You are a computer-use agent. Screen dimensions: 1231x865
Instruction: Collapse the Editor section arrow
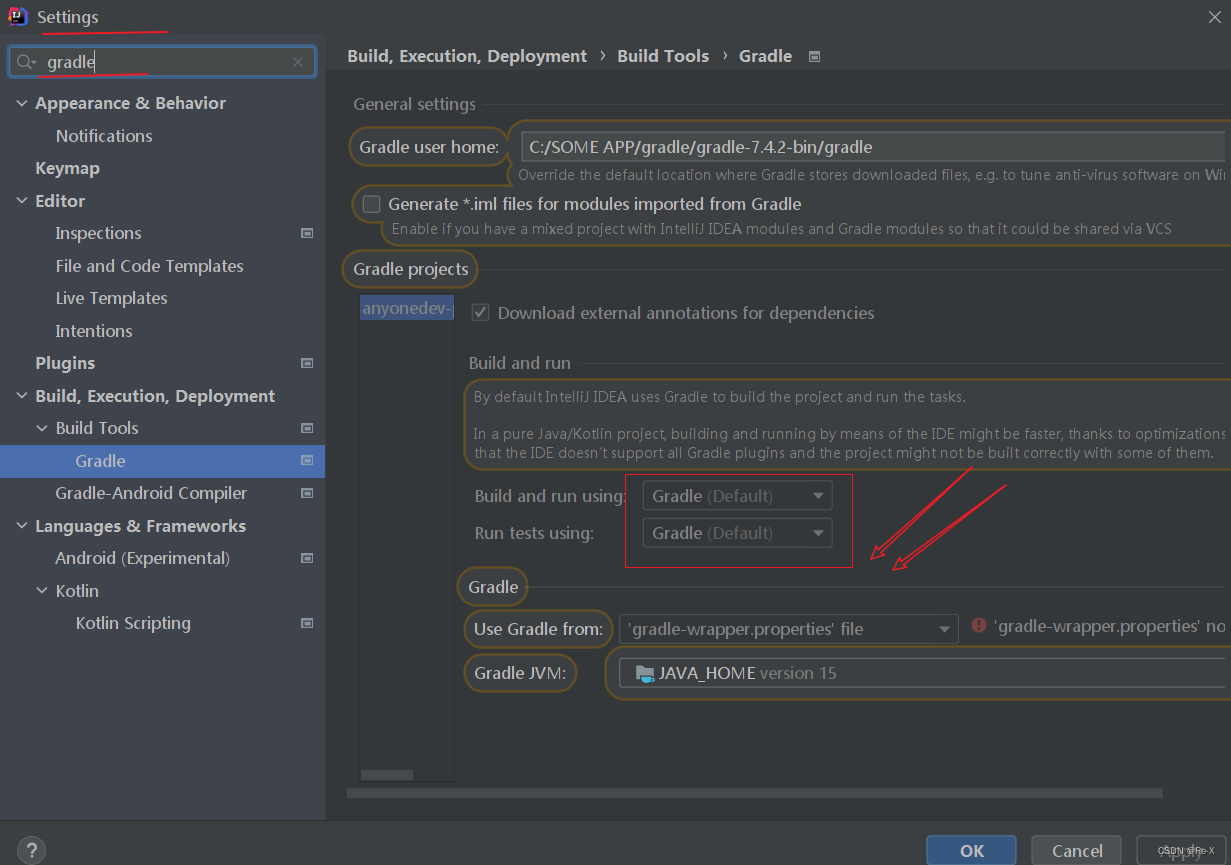pos(22,201)
